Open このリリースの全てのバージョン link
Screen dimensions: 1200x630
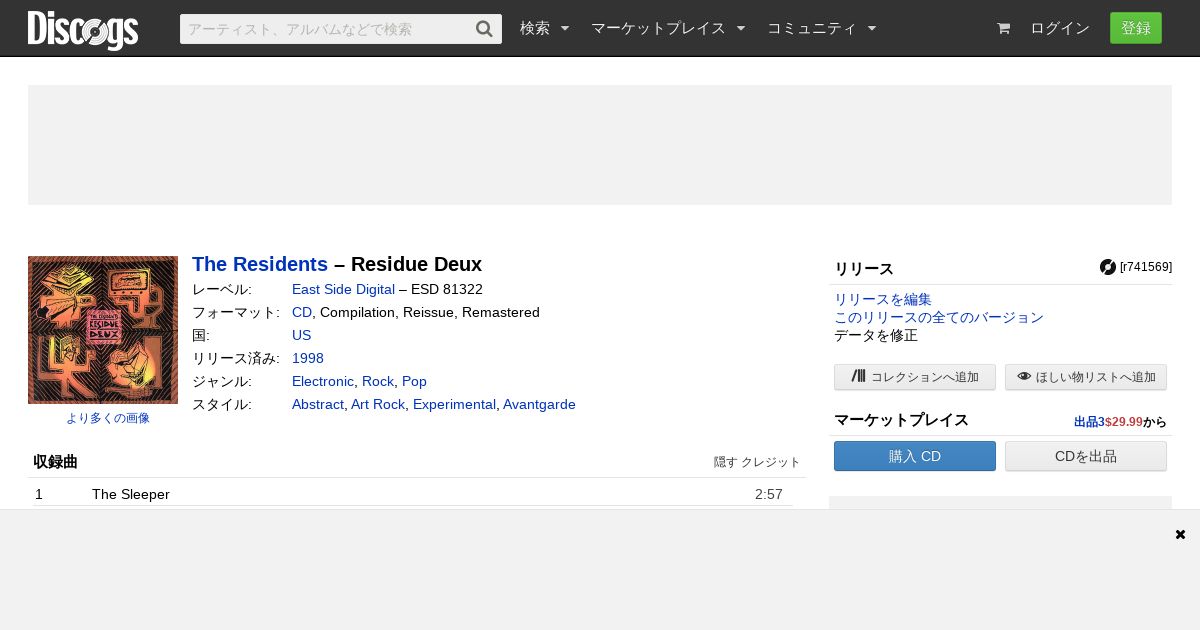tap(939, 317)
